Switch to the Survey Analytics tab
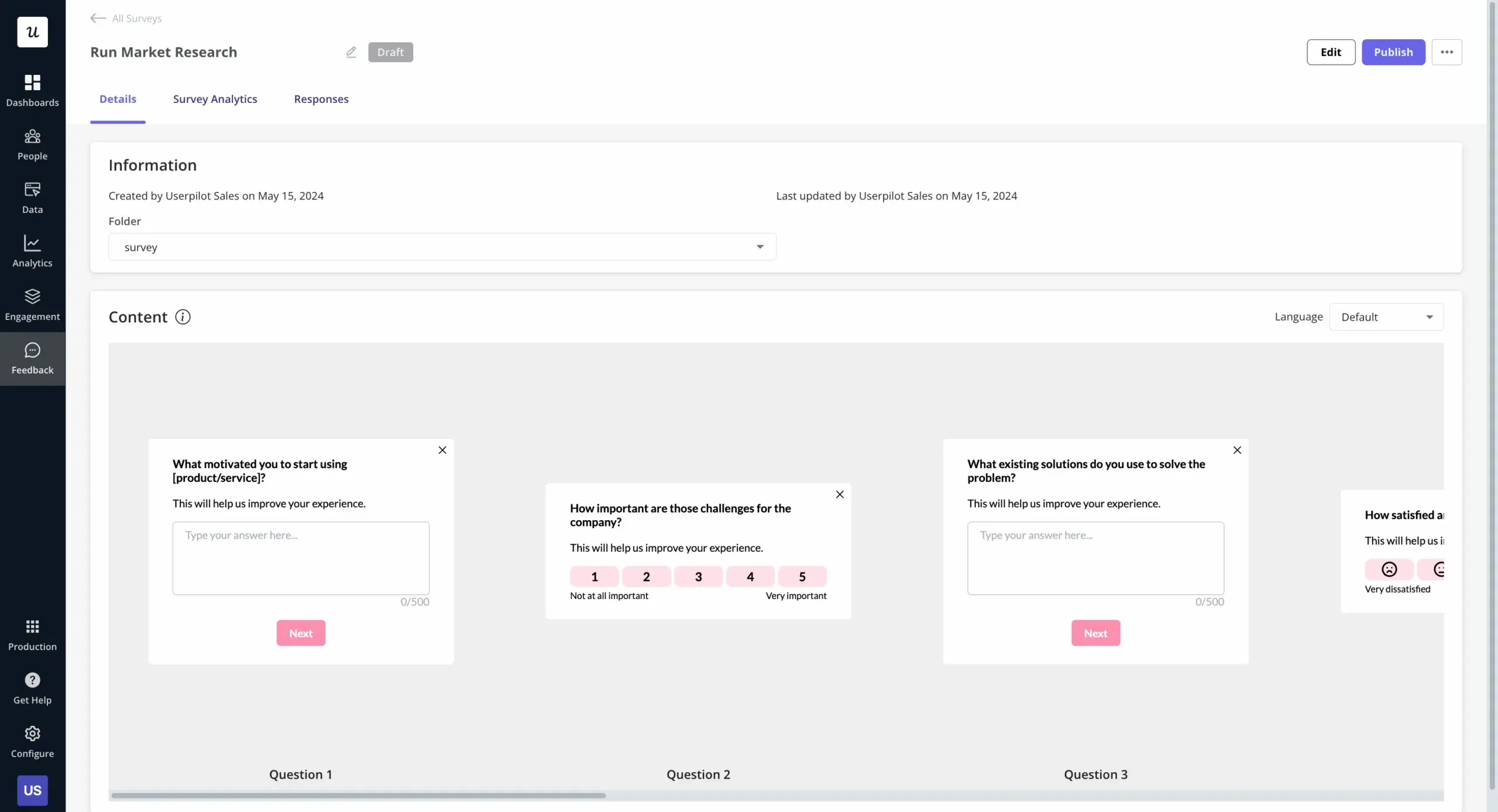 pos(215,99)
